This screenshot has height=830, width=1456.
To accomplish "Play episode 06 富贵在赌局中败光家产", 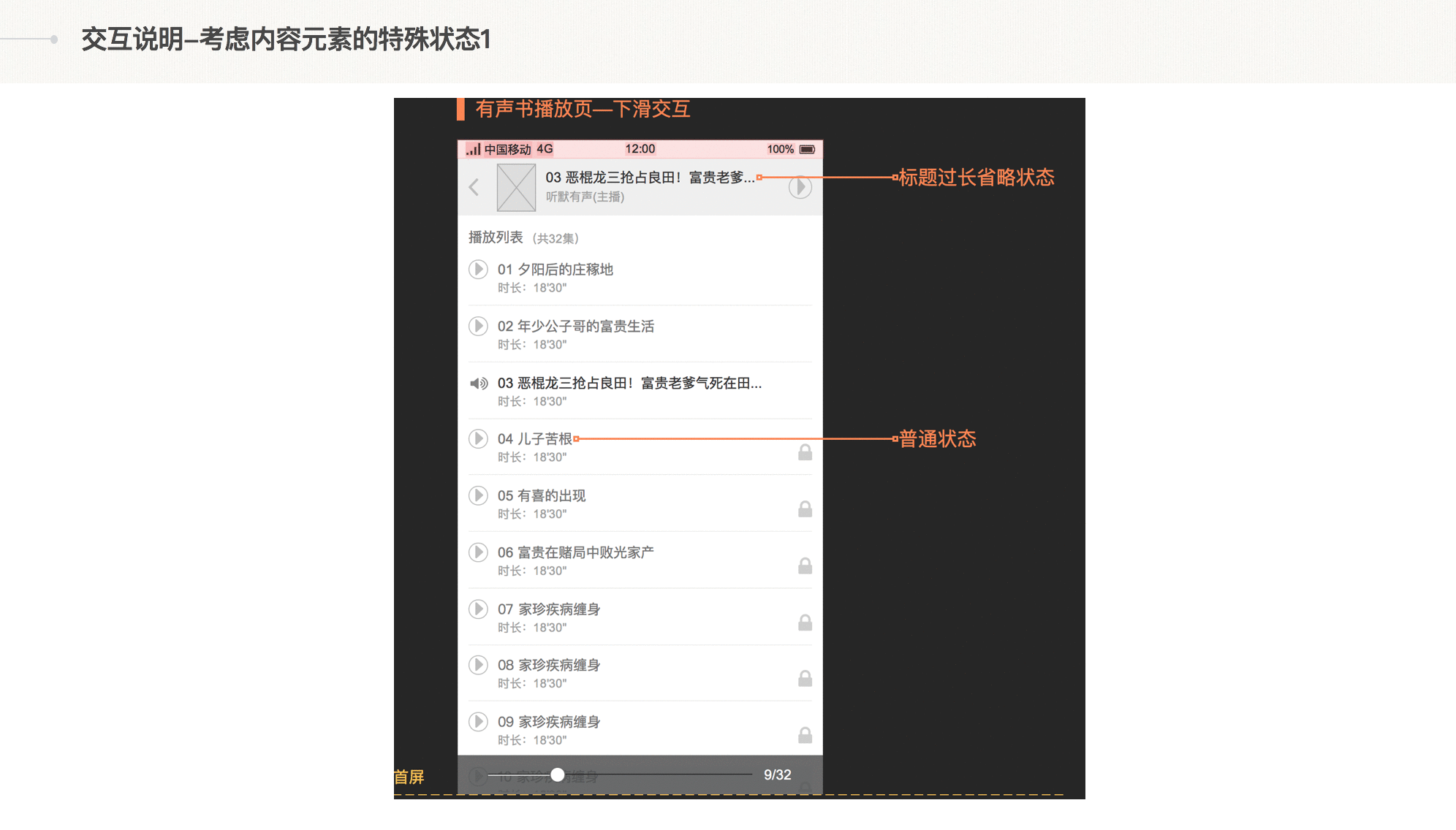I will [x=478, y=552].
